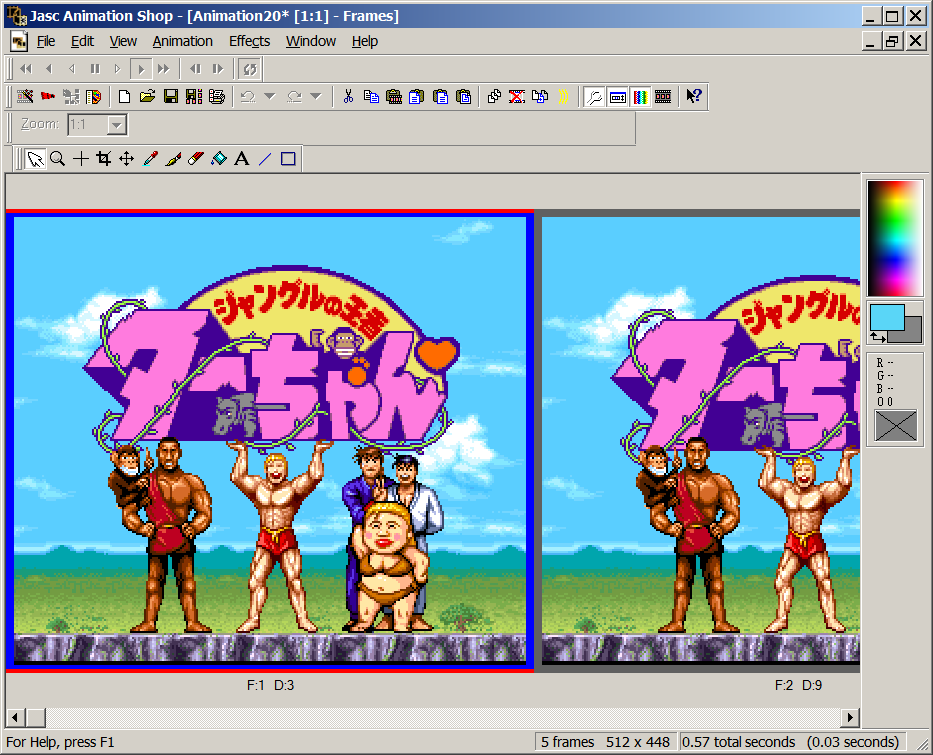Toggle the color palette rainbow button

coord(640,96)
